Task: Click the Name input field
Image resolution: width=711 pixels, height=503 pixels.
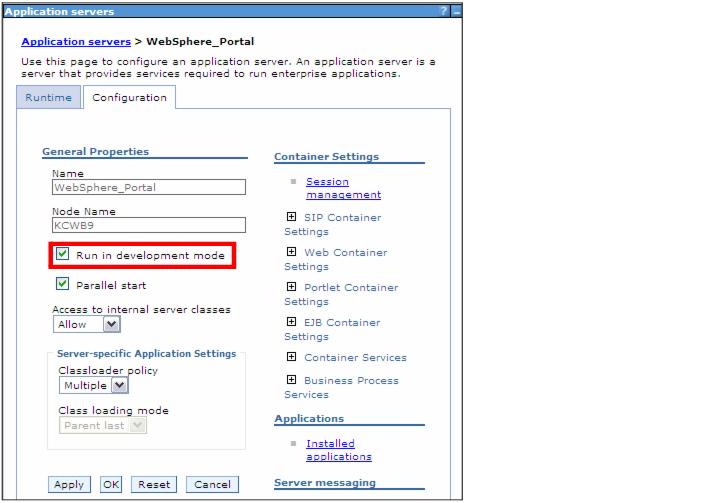Action: (x=149, y=187)
